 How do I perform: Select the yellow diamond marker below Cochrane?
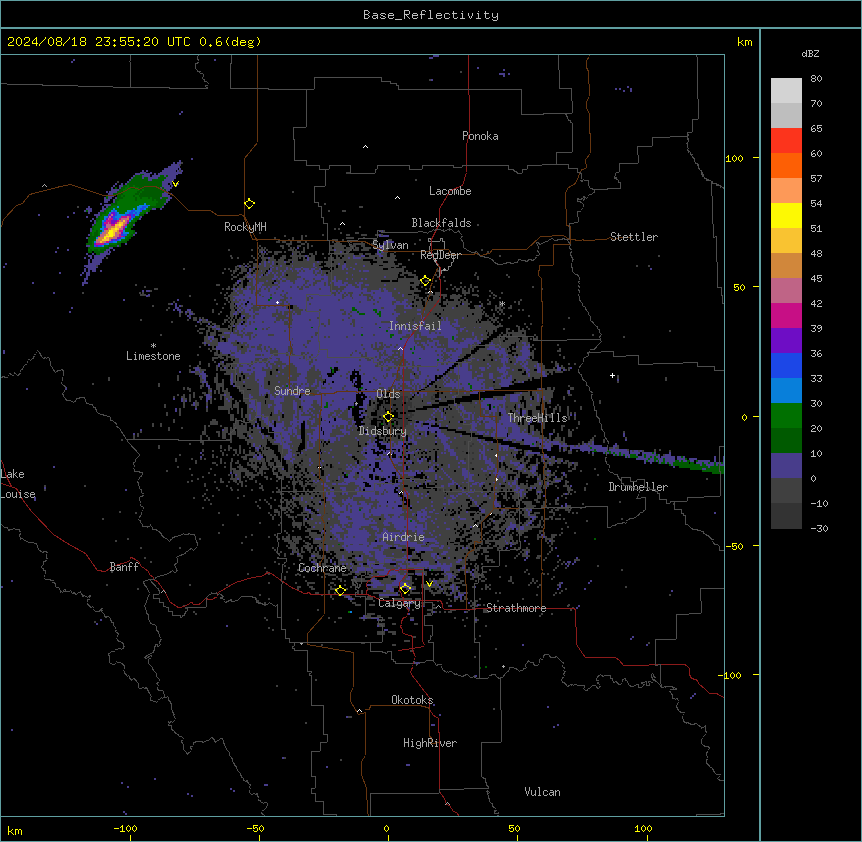tap(340, 590)
